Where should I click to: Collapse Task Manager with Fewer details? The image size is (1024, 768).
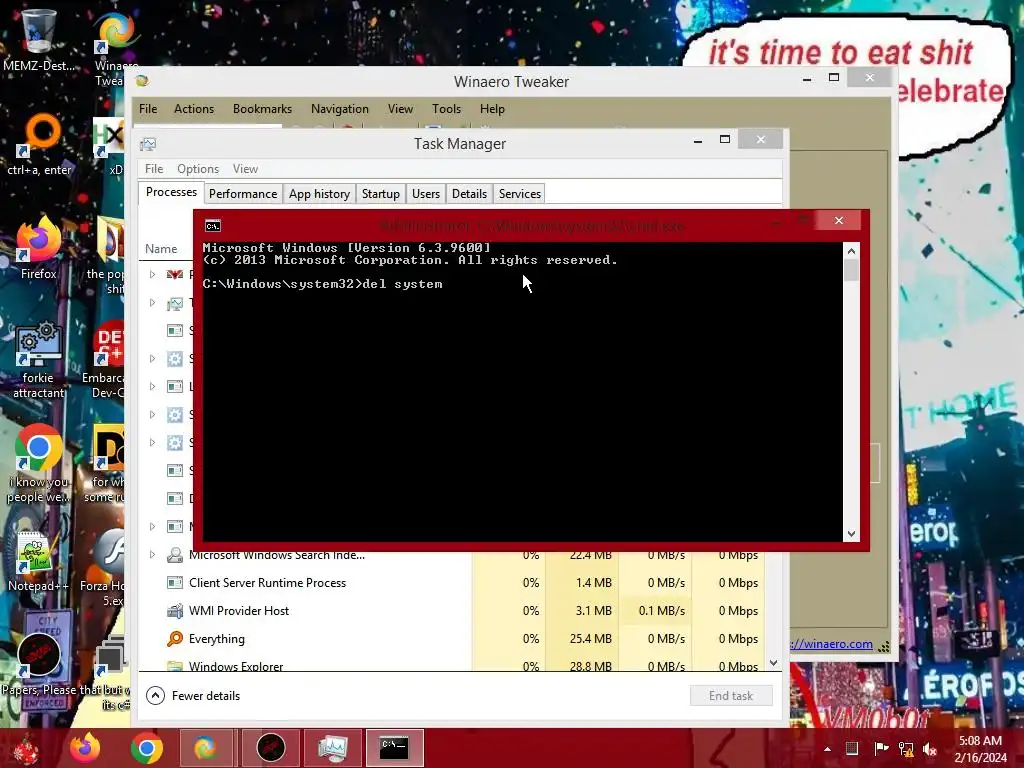coord(193,696)
